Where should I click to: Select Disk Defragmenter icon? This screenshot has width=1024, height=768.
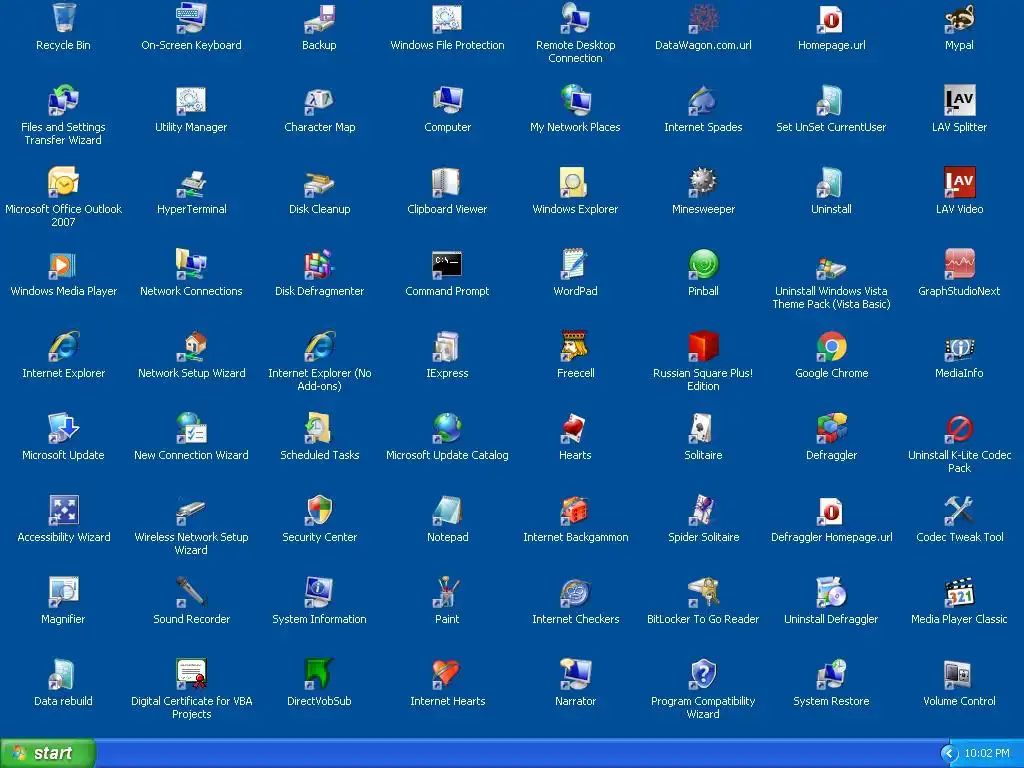coord(319,264)
